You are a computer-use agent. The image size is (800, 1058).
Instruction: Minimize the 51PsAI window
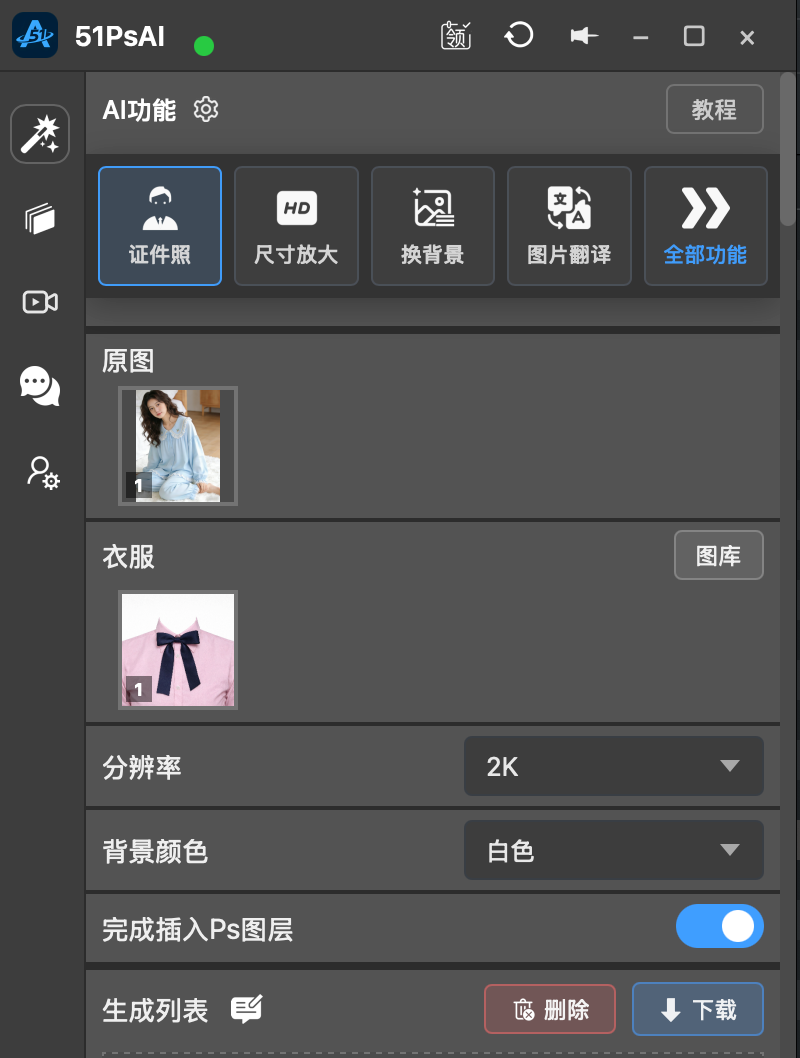click(641, 37)
